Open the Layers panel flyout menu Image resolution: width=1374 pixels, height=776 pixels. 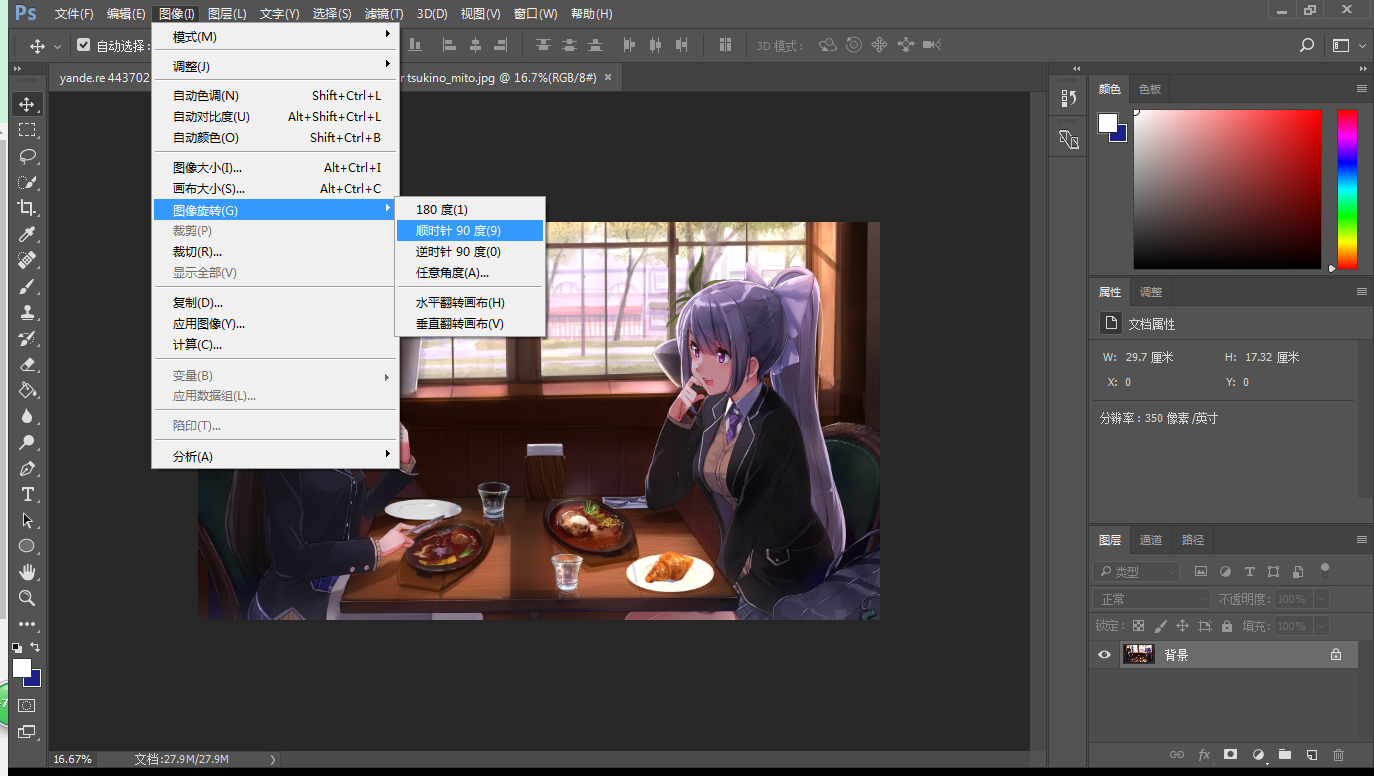(1361, 540)
